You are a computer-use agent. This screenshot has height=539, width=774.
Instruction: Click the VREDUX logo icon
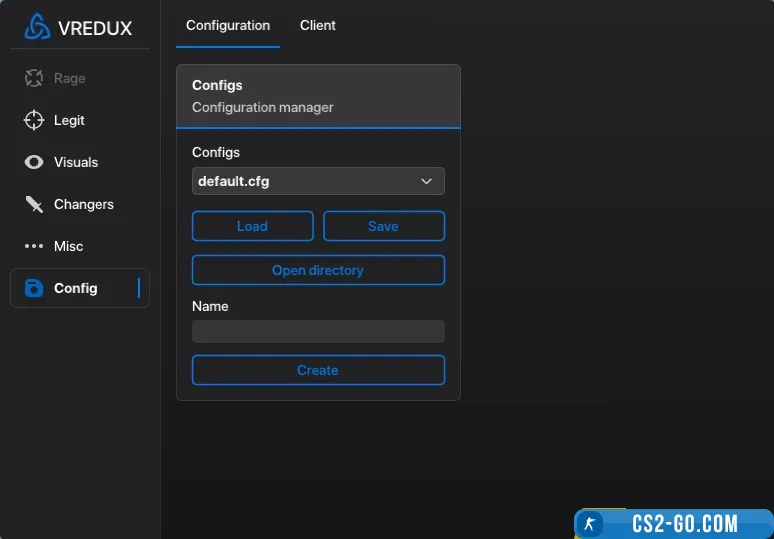coord(37,27)
